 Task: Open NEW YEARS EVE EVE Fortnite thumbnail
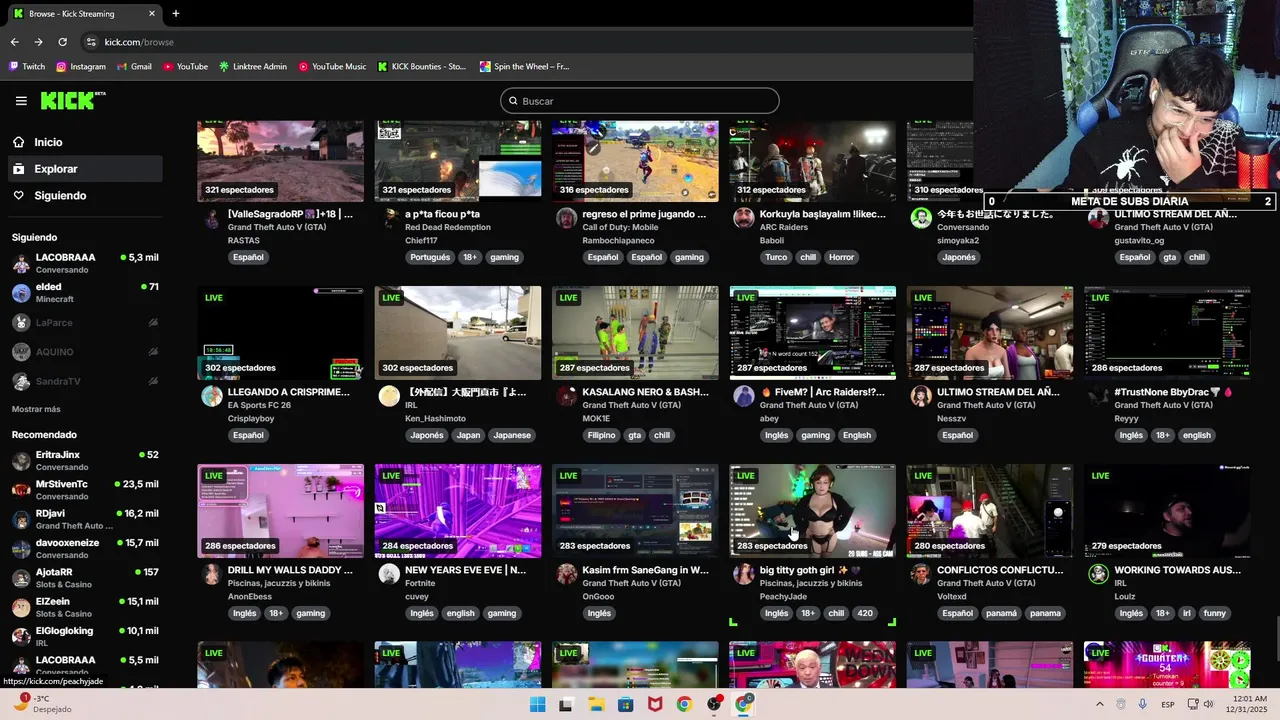point(458,511)
